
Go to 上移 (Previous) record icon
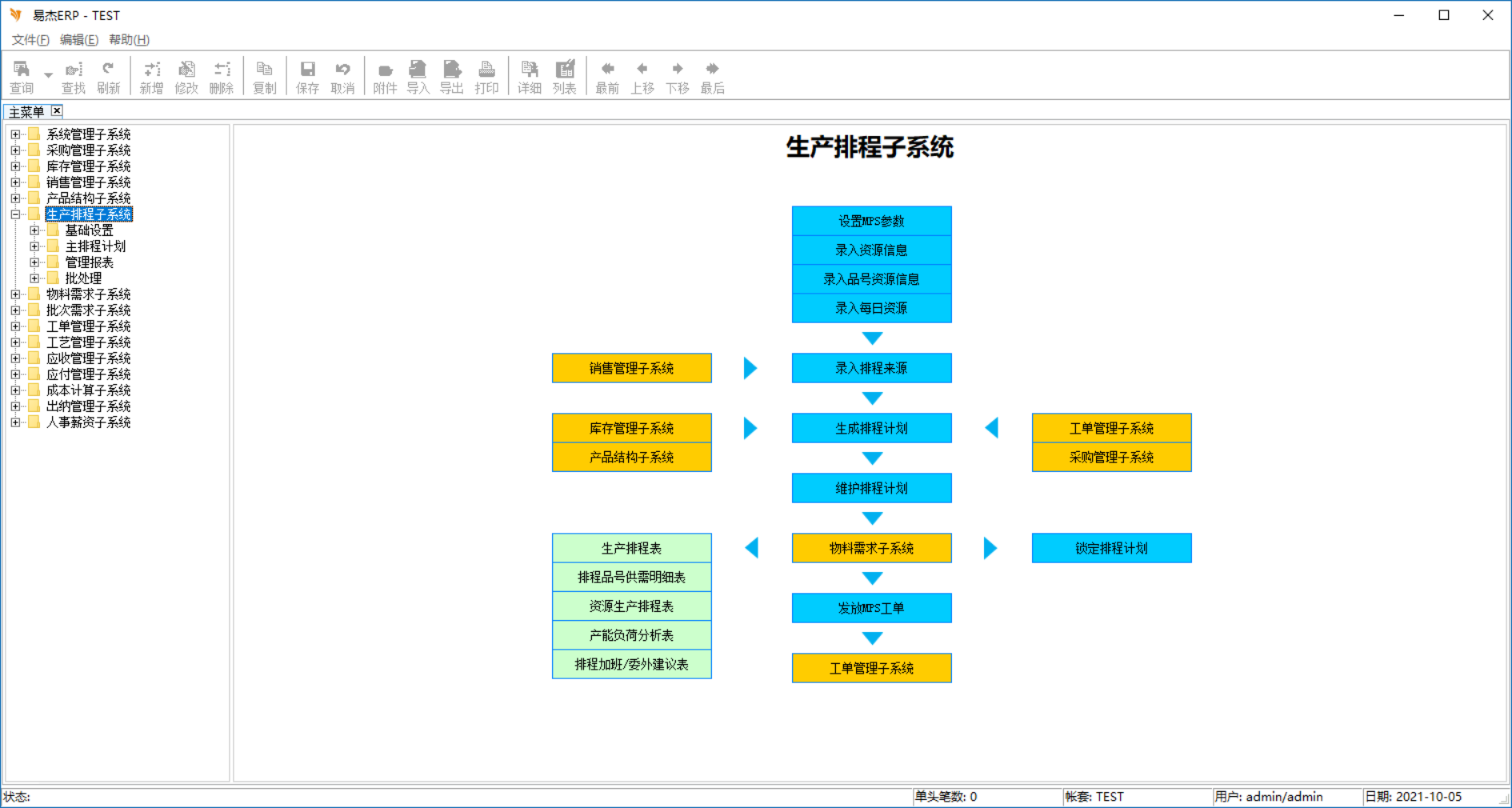point(642,77)
